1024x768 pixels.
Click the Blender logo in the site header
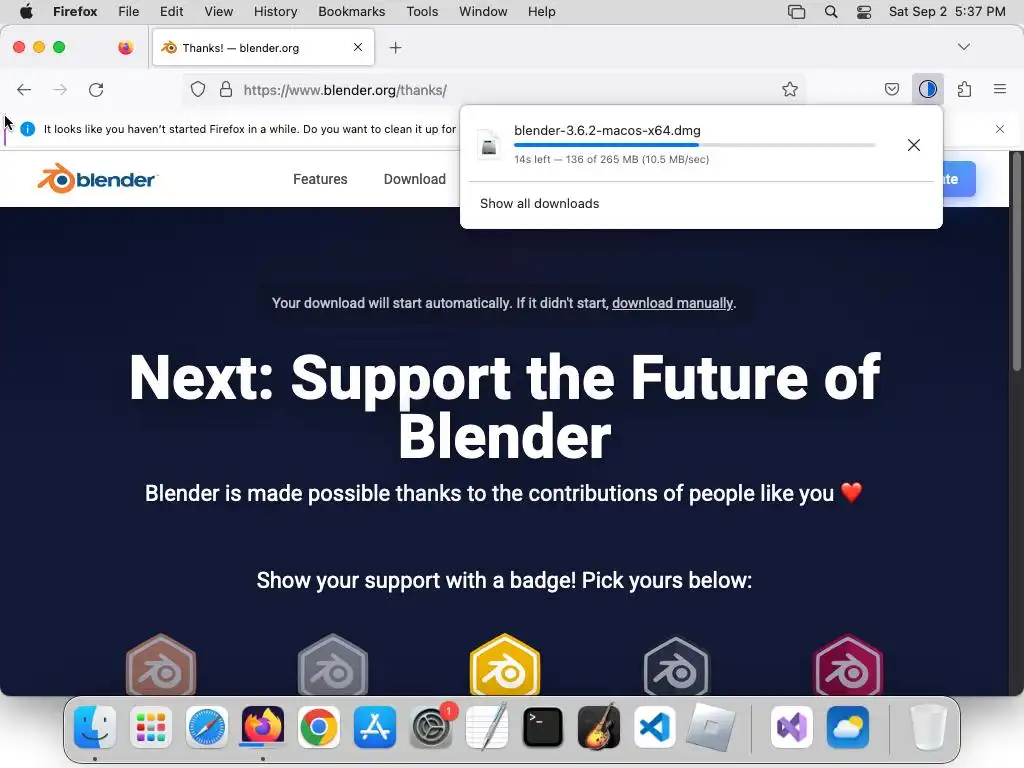tap(97, 178)
